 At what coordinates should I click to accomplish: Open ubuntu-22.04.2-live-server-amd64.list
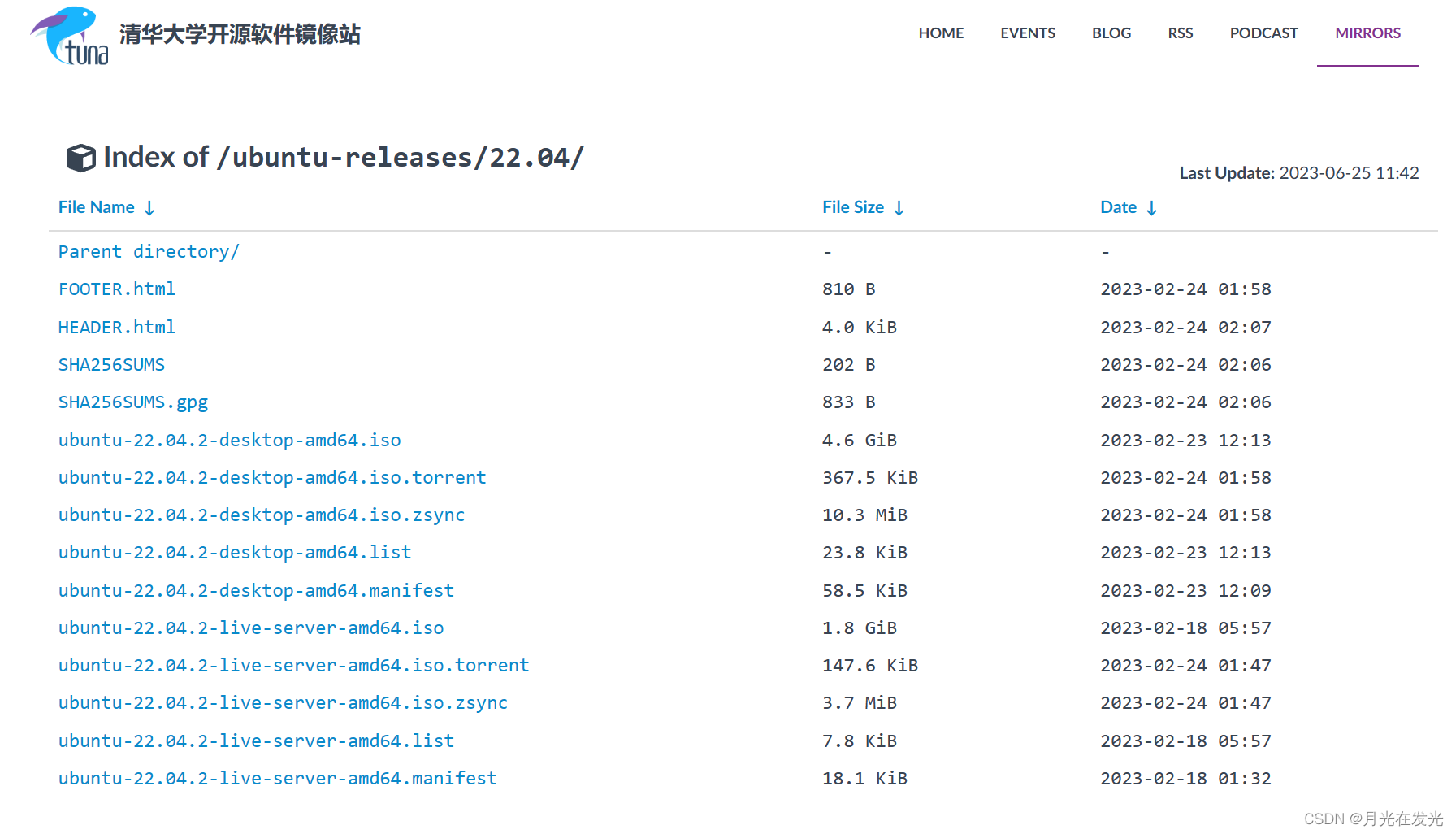(x=256, y=741)
